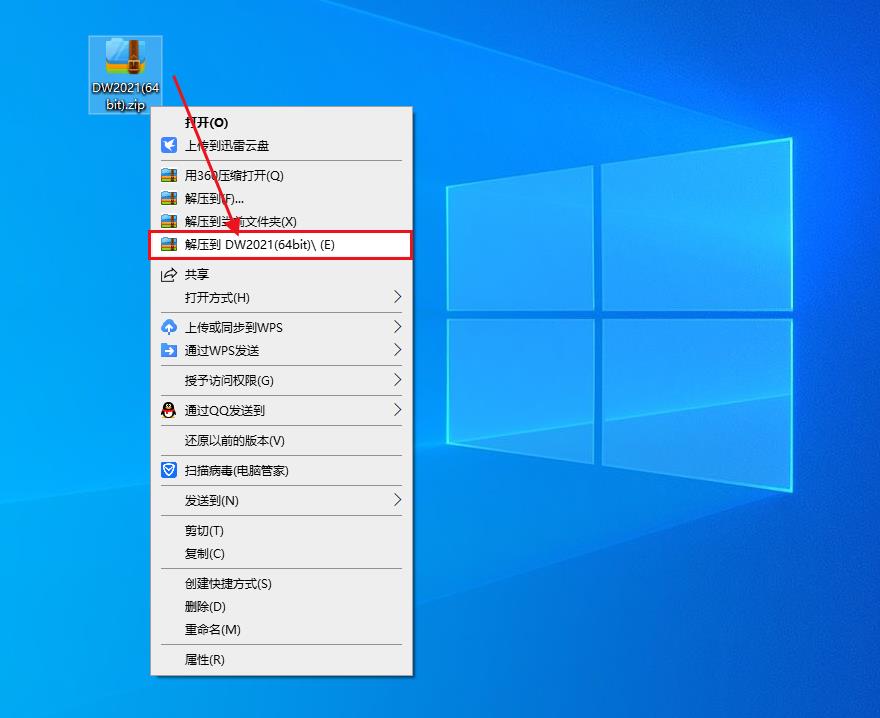Click the archive icon beside 解压到(F)...
Viewport: 880px width, 718px height.
(x=169, y=198)
